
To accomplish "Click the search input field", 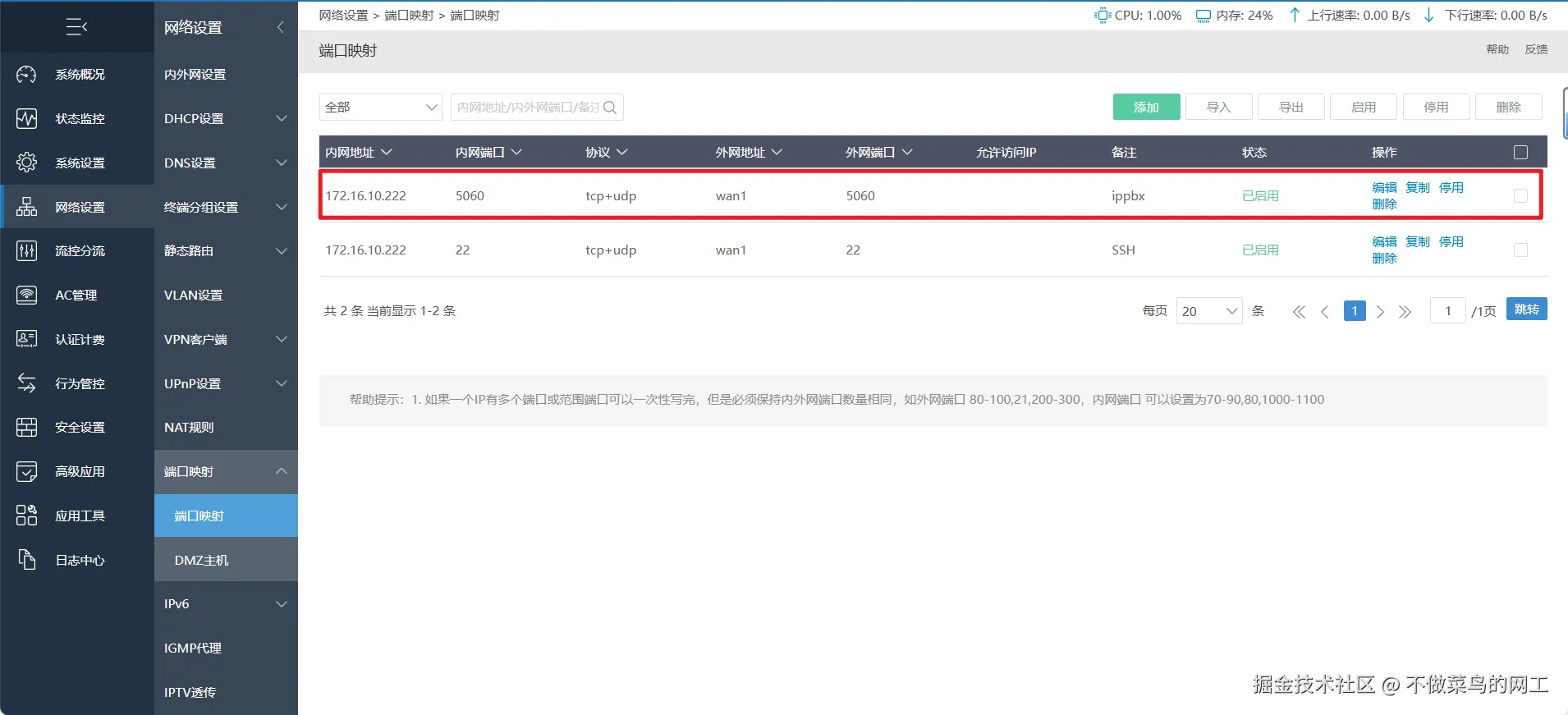I will point(537,108).
